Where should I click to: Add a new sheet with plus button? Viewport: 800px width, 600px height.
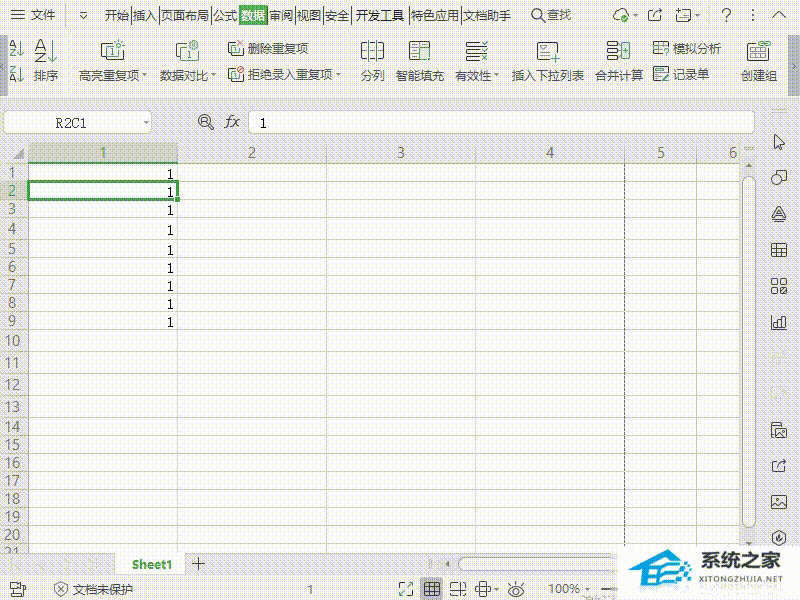(198, 564)
